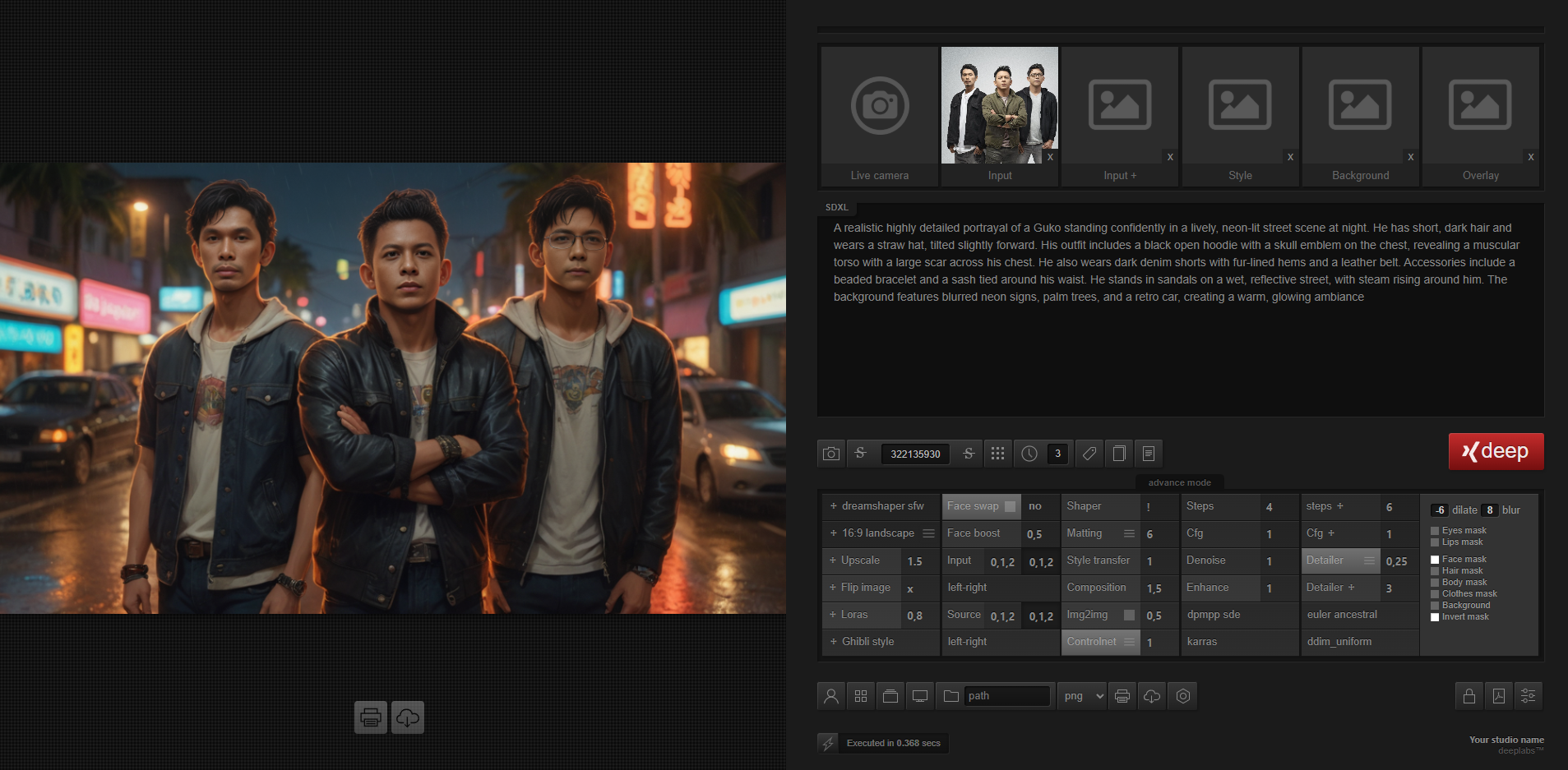The width and height of the screenshot is (1568, 770).
Task: Enable the Hair mask checkbox
Action: point(1435,571)
